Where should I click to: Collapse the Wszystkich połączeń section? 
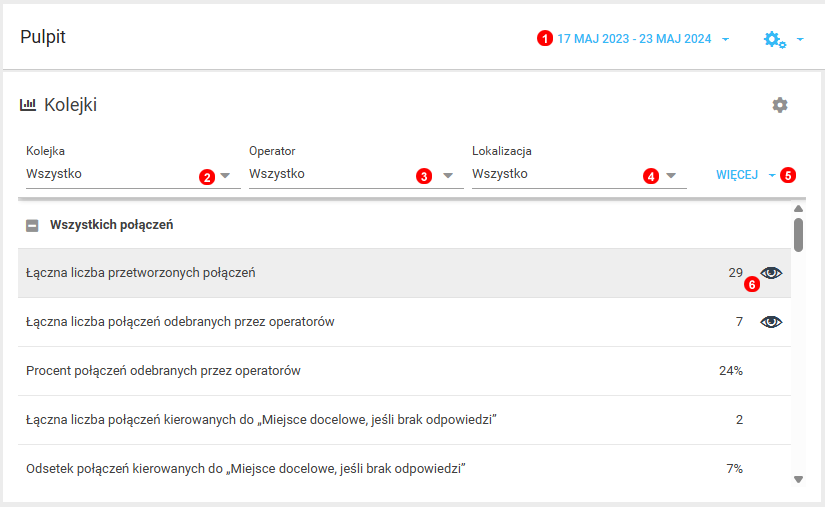tap(32, 226)
